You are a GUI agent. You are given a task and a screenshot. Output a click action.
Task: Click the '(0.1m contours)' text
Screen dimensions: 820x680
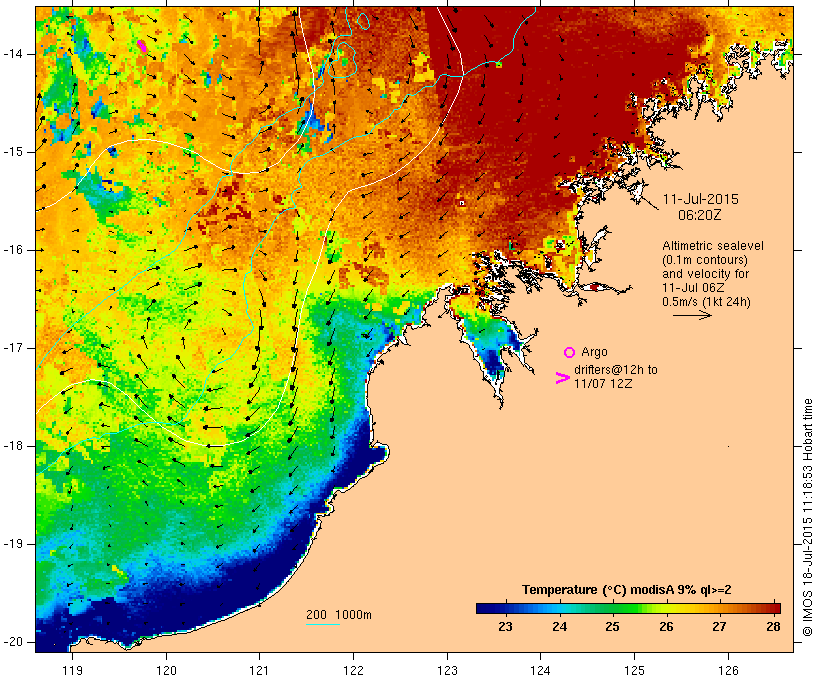click(x=704, y=260)
